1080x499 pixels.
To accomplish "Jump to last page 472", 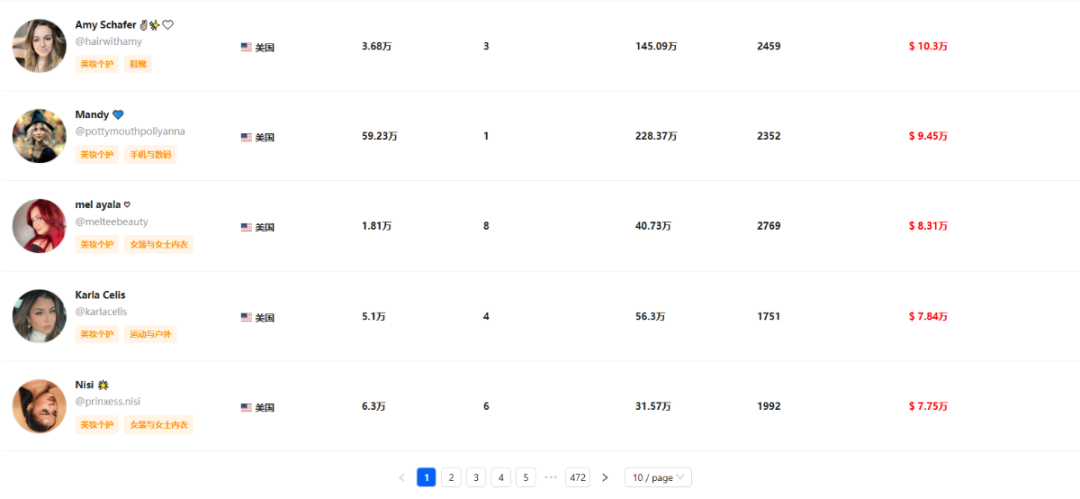I will coord(578,478).
